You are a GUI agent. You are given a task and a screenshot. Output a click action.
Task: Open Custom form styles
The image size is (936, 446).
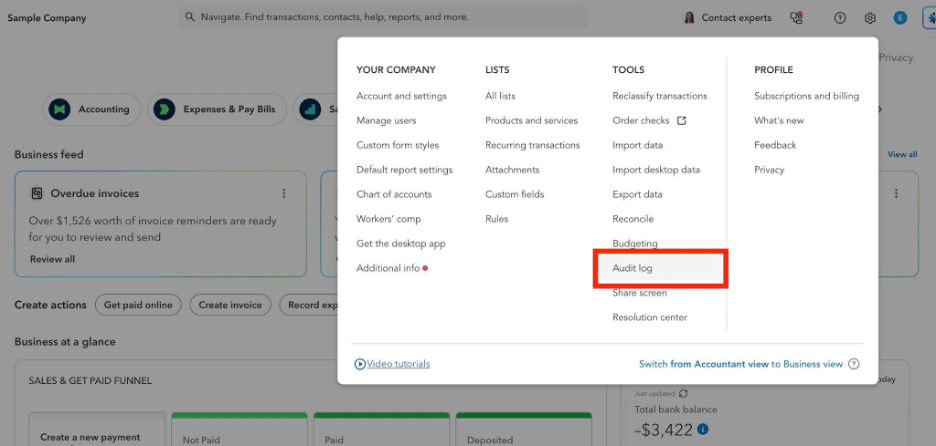[398, 145]
